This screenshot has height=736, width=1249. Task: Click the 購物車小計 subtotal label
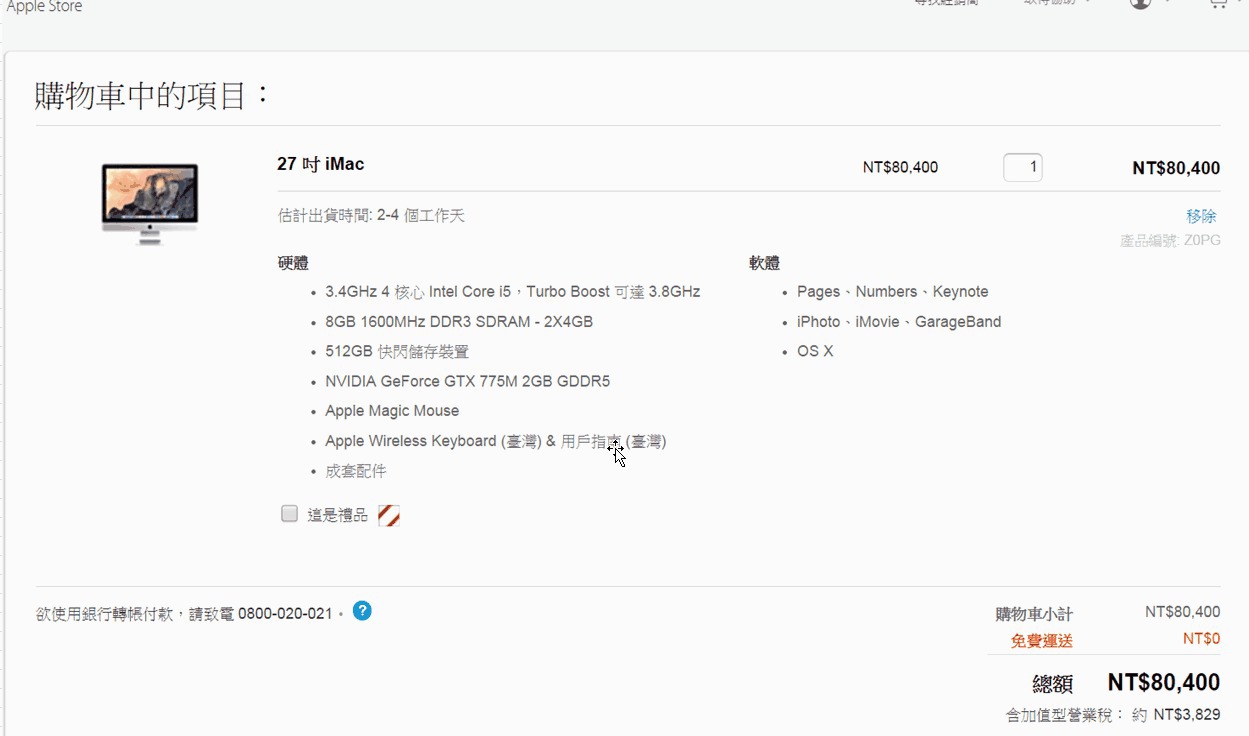click(x=1034, y=614)
